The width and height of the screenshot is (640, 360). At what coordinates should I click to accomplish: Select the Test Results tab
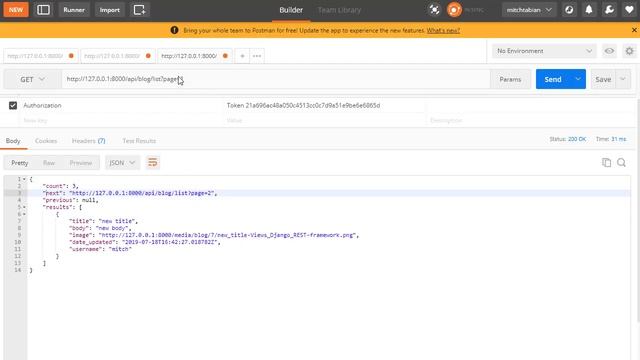[139, 141]
